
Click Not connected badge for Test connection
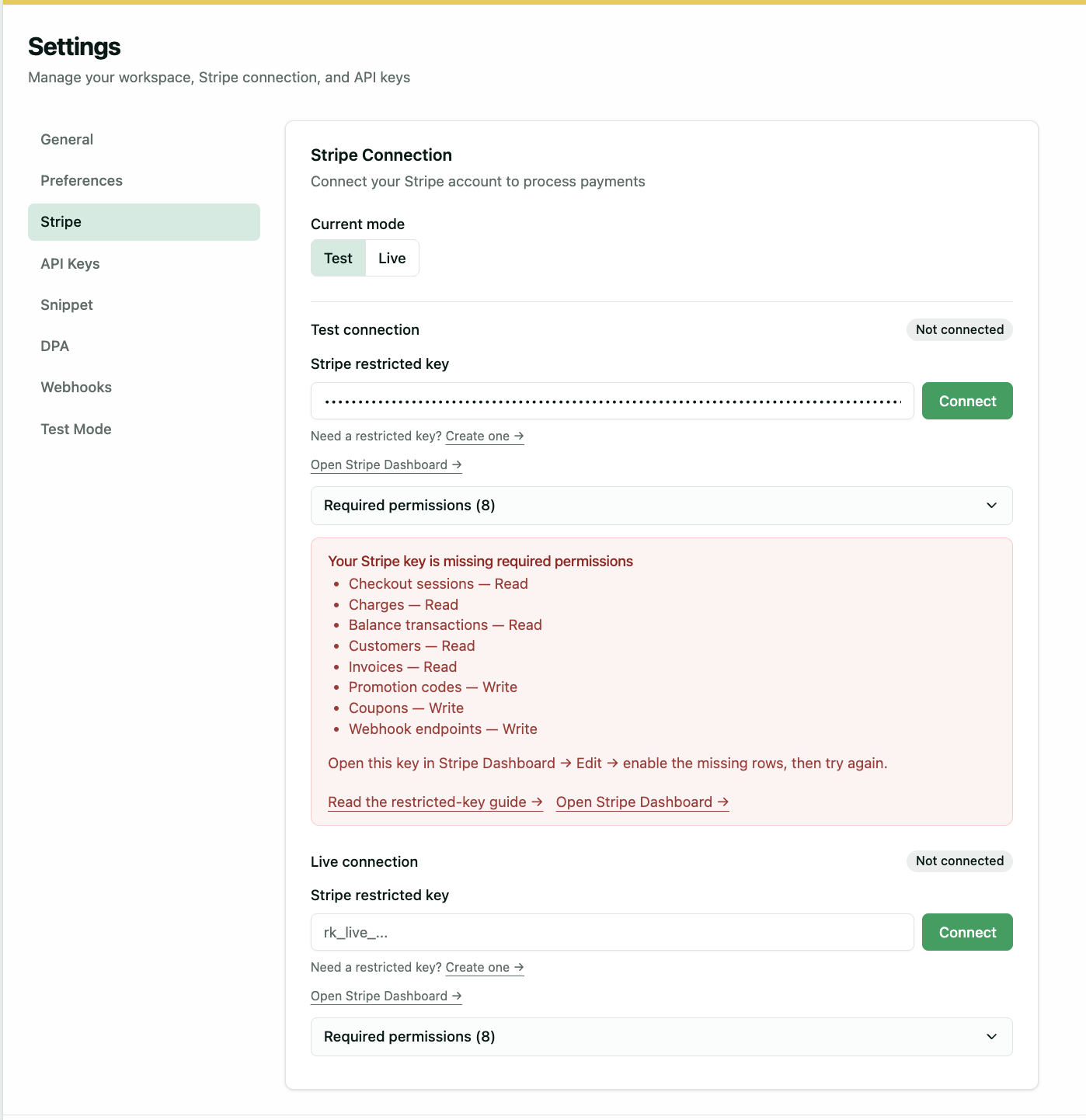[x=959, y=330]
